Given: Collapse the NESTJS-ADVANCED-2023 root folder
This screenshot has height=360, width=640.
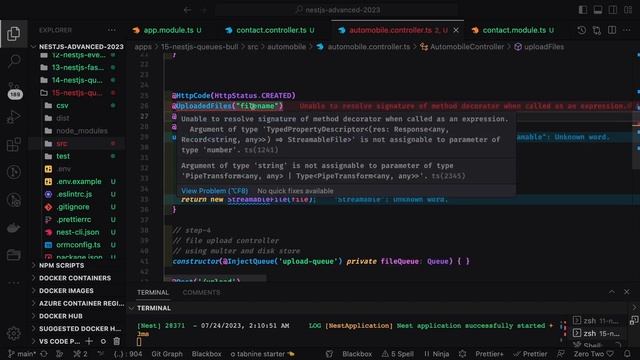Looking at the screenshot, I should click(x=78, y=47).
